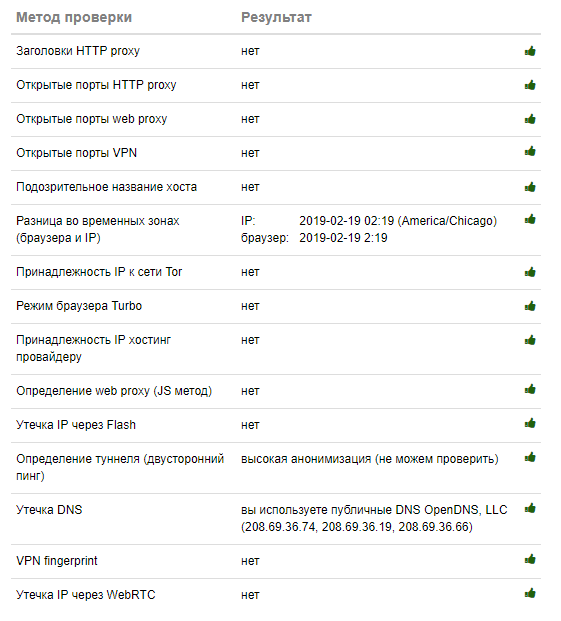
Task: Click thumbs-up icon for Заголовки HTTP proxy
Action: 530,51
